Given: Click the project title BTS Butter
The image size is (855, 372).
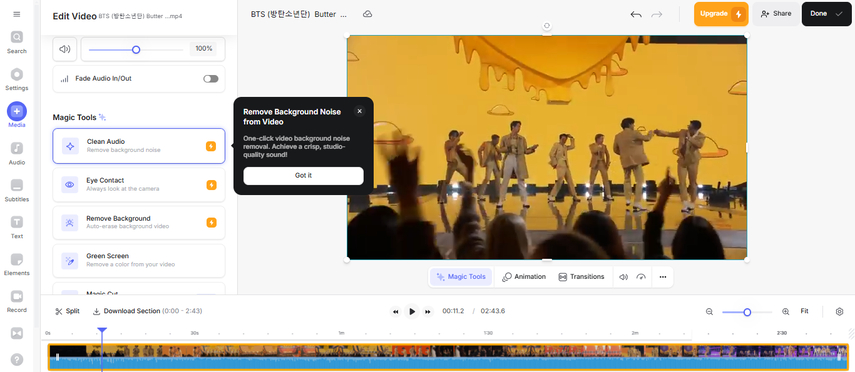Looking at the screenshot, I should pyautogui.click(x=298, y=14).
